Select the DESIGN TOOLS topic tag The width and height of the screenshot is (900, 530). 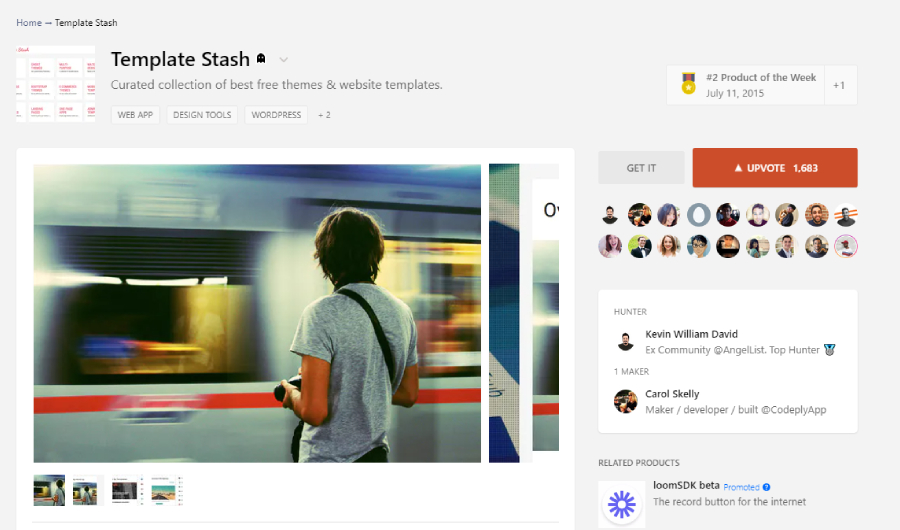coord(202,115)
